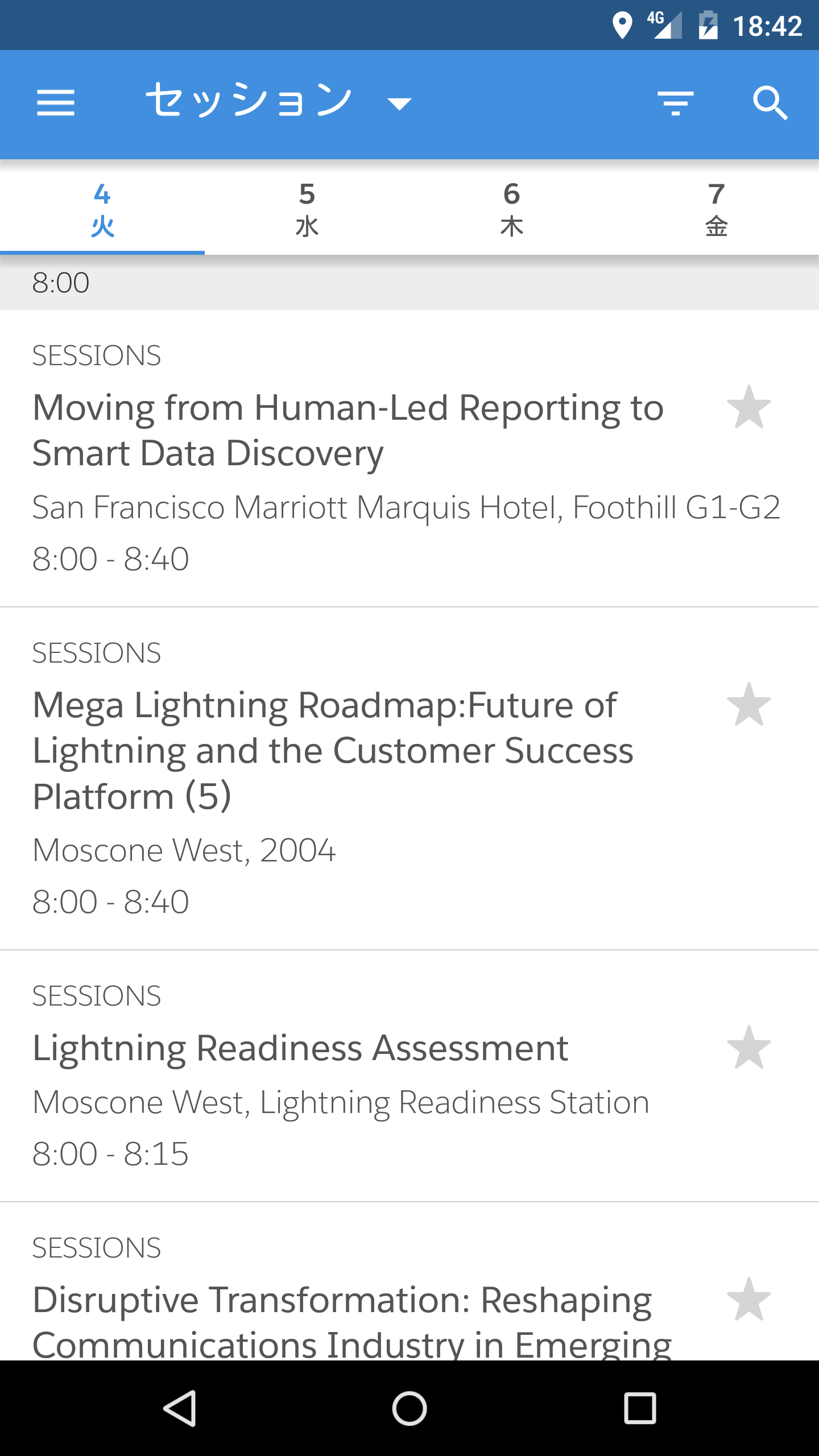Star the Moving from Human-Led Reporting session

point(748,407)
